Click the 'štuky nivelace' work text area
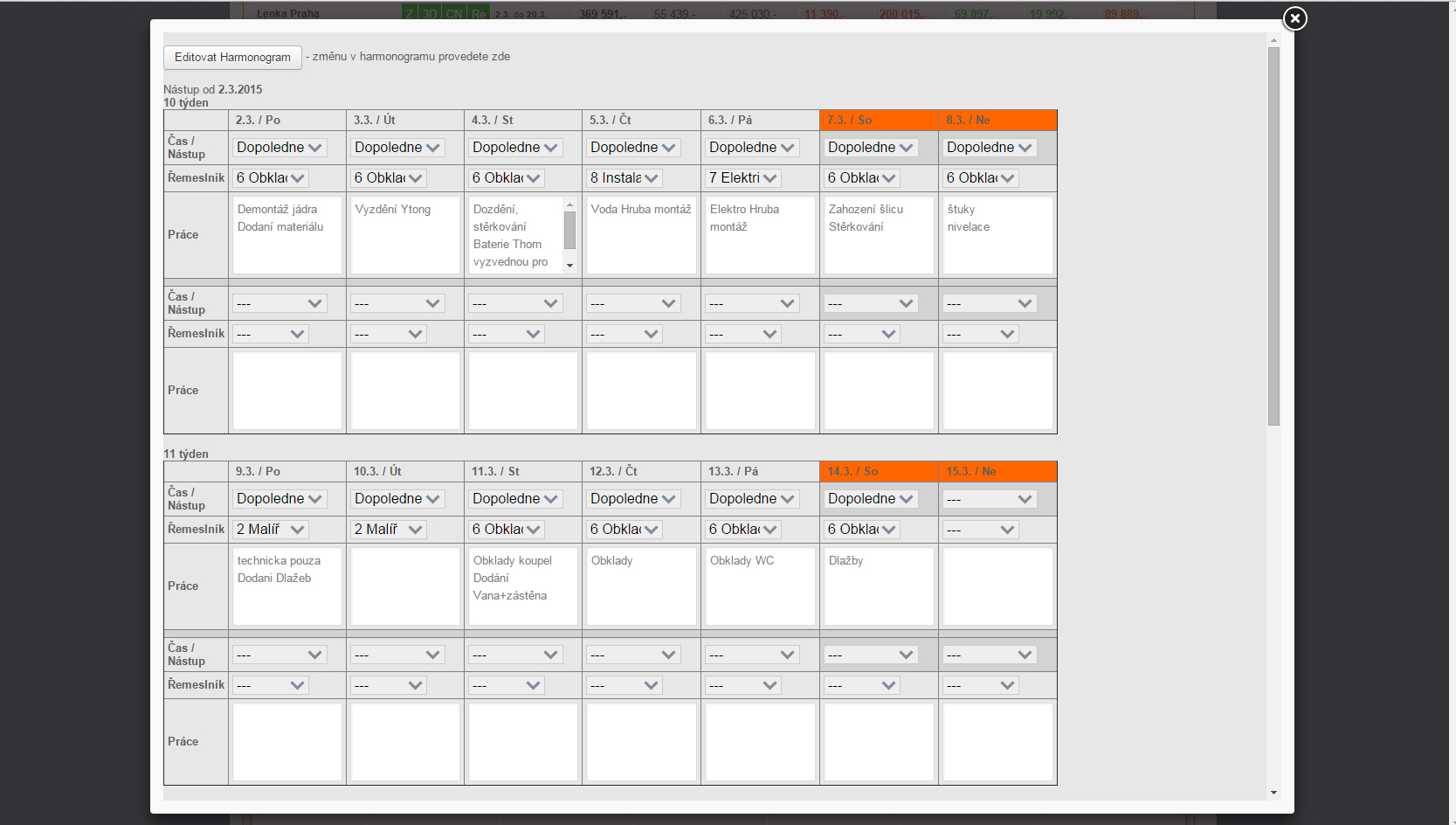This screenshot has width=1456, height=825. (997, 235)
